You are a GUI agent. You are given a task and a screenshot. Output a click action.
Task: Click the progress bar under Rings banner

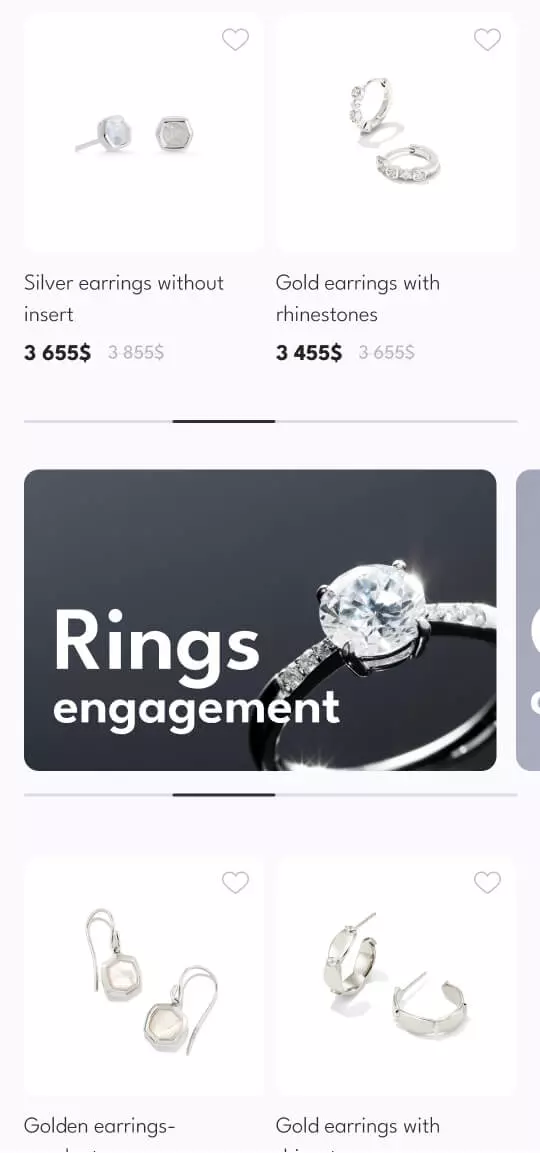[271, 795]
